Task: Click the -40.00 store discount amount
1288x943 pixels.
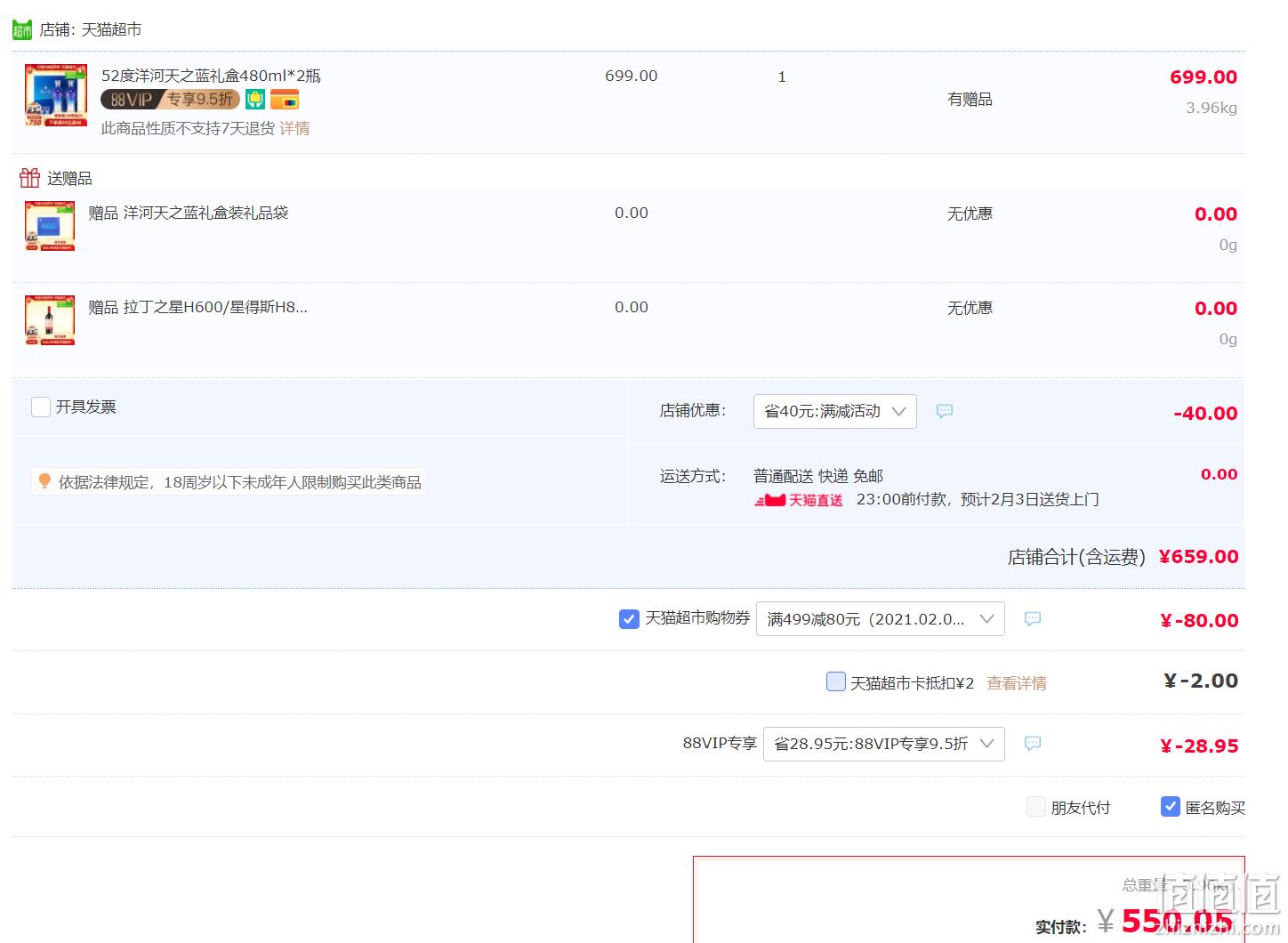Action: (x=1205, y=413)
